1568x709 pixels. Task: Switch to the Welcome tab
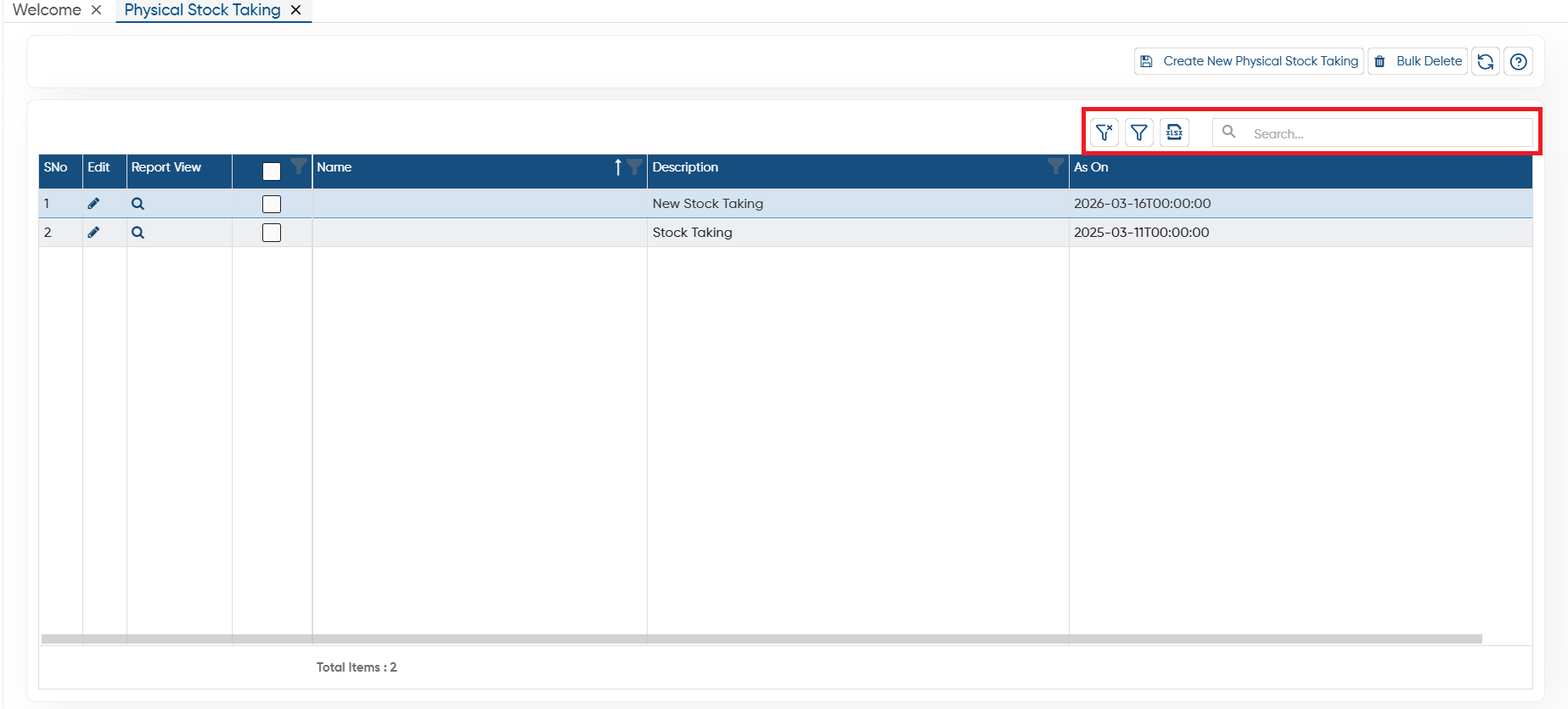coord(47,10)
